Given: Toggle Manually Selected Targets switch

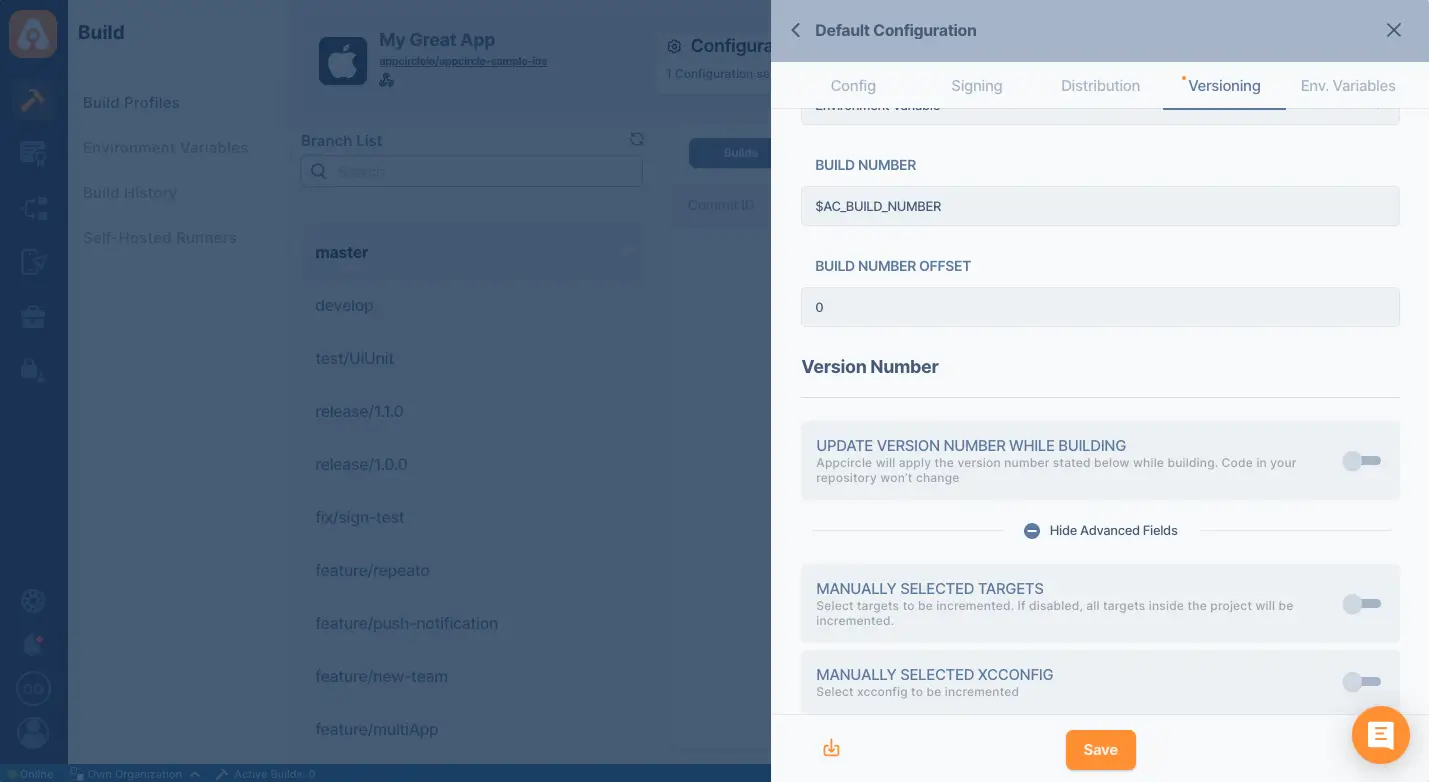Looking at the screenshot, I should coord(1362,604).
